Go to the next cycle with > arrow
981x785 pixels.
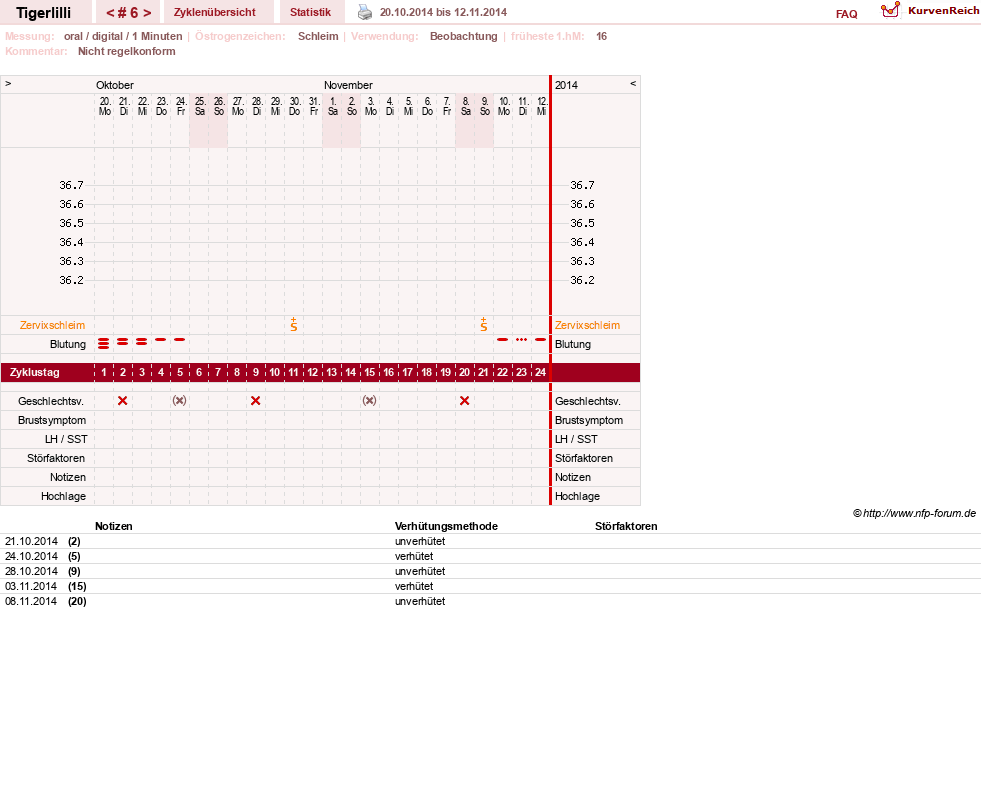pyautogui.click(x=147, y=13)
